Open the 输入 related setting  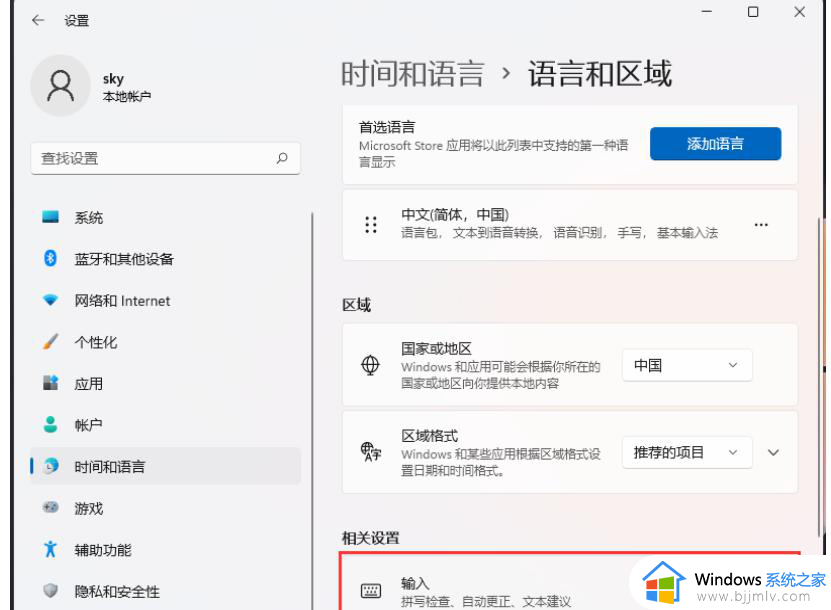click(x=570, y=582)
